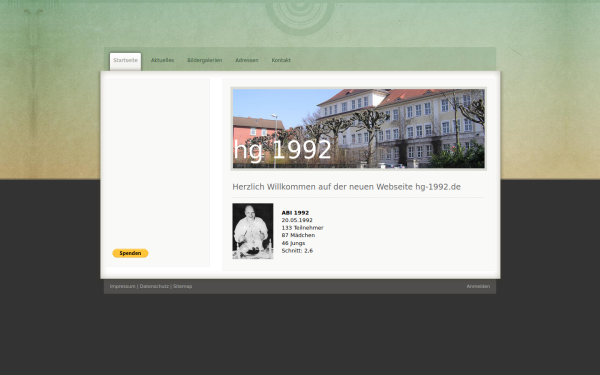Open the Bildergalerien page

point(205,60)
